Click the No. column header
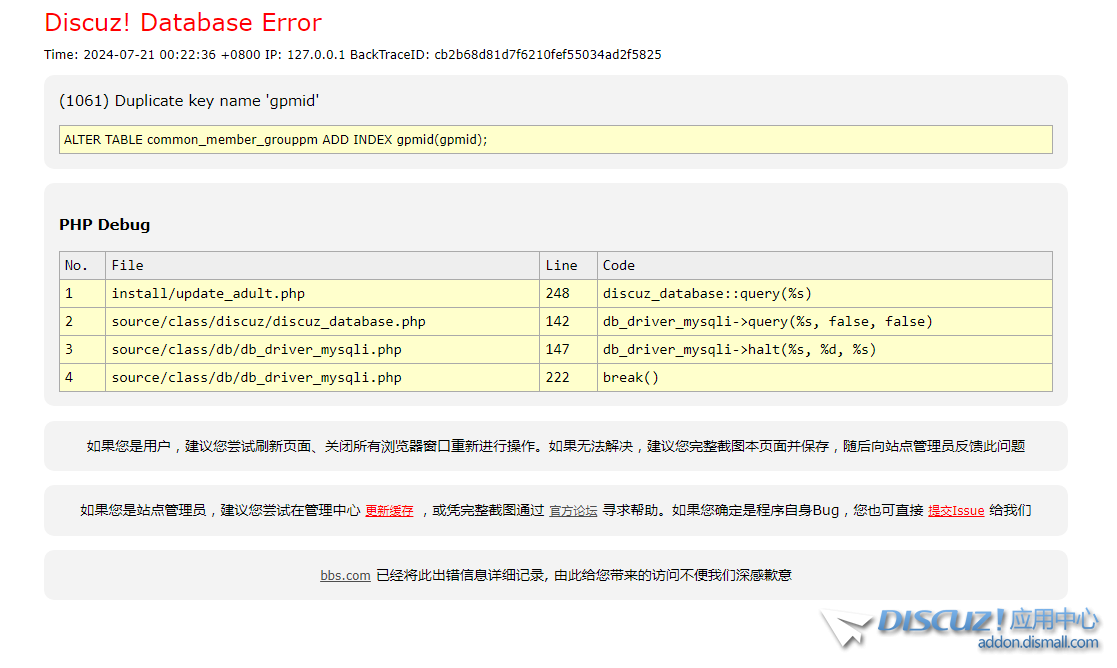Viewport: 1117px width, 668px height. (83, 266)
